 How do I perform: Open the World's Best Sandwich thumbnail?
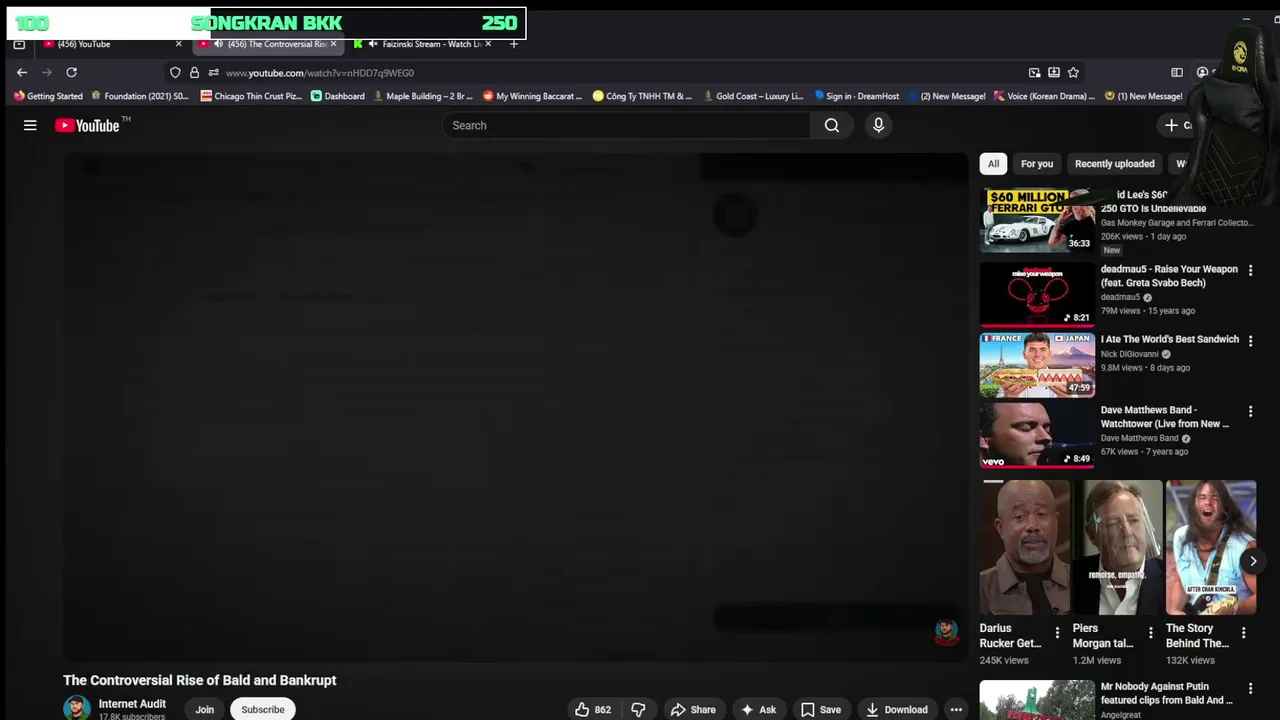click(x=1037, y=365)
